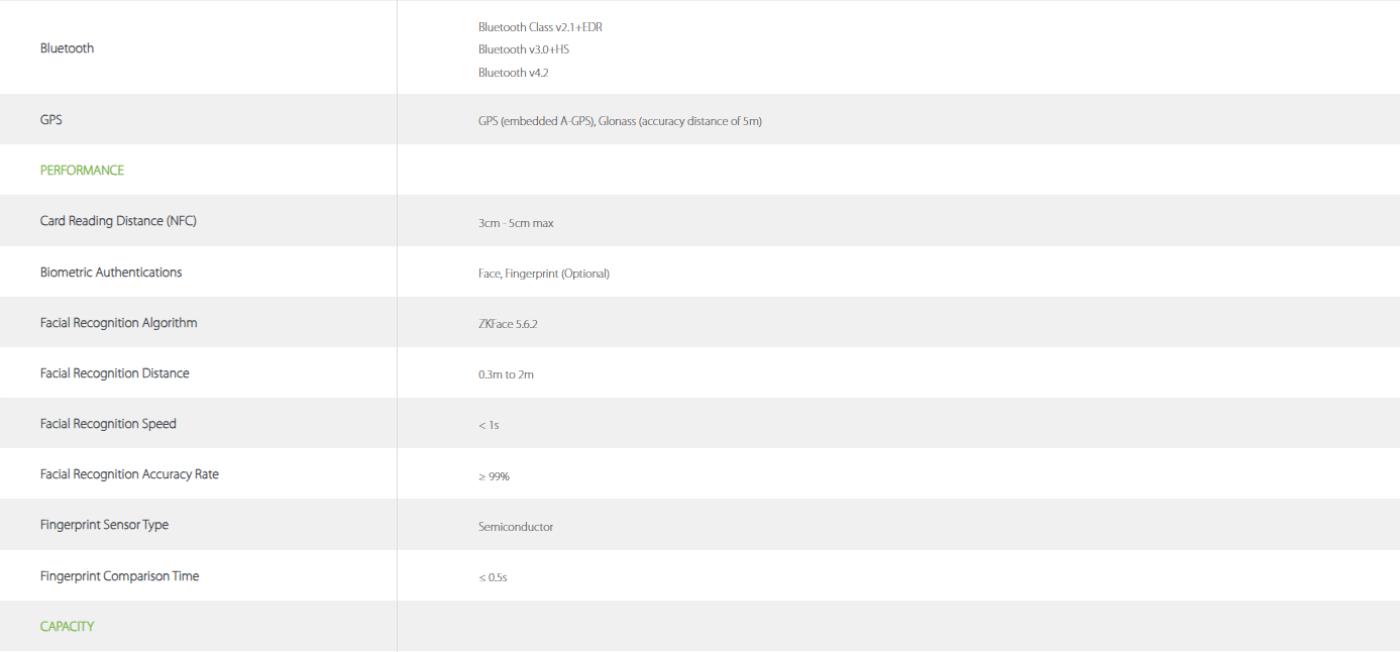Image resolution: width=1400 pixels, height=652 pixels.
Task: Select the ≥ 99% accuracy value
Action: (x=494, y=477)
